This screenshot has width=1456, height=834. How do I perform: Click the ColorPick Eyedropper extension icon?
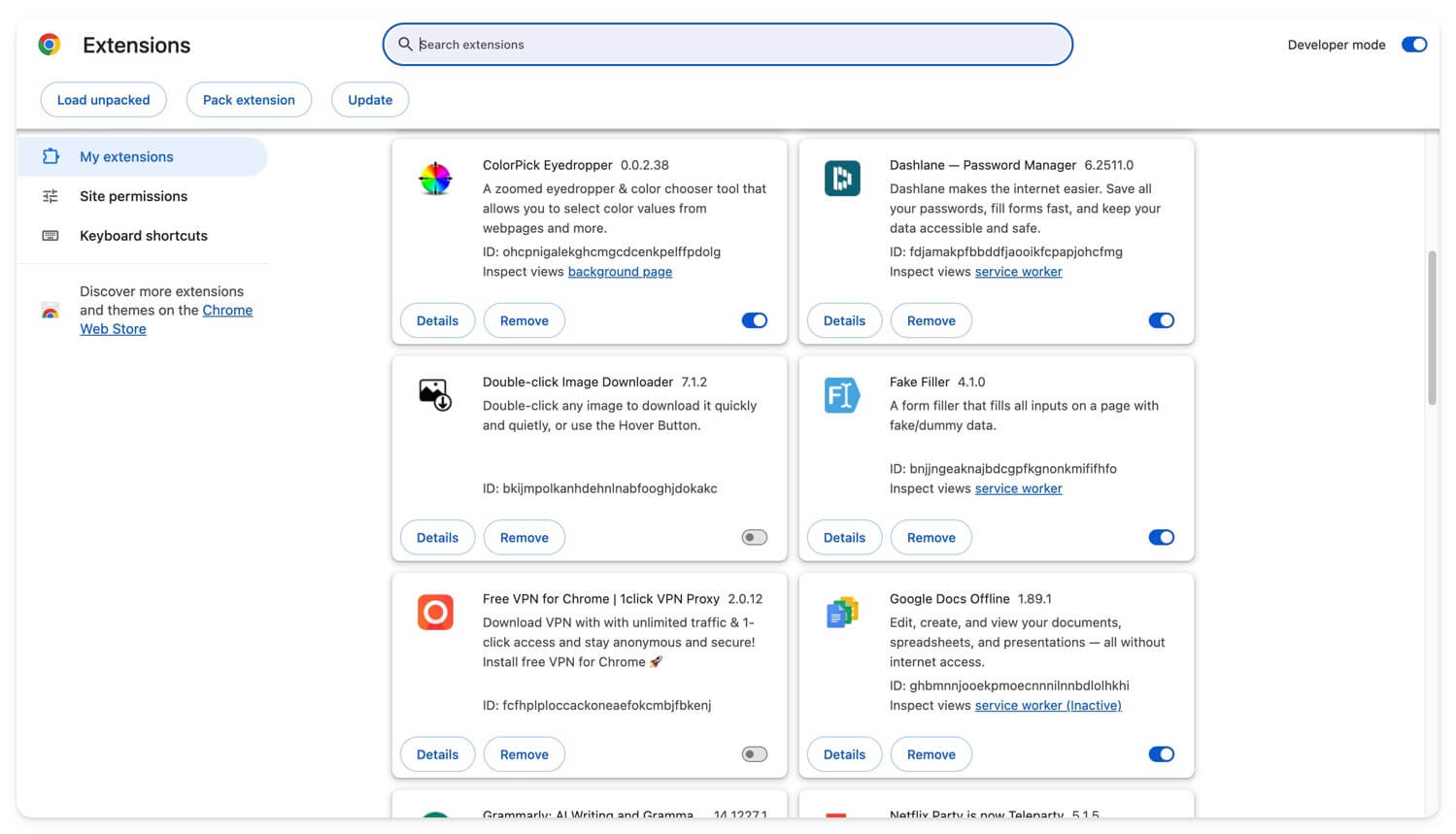point(435,179)
